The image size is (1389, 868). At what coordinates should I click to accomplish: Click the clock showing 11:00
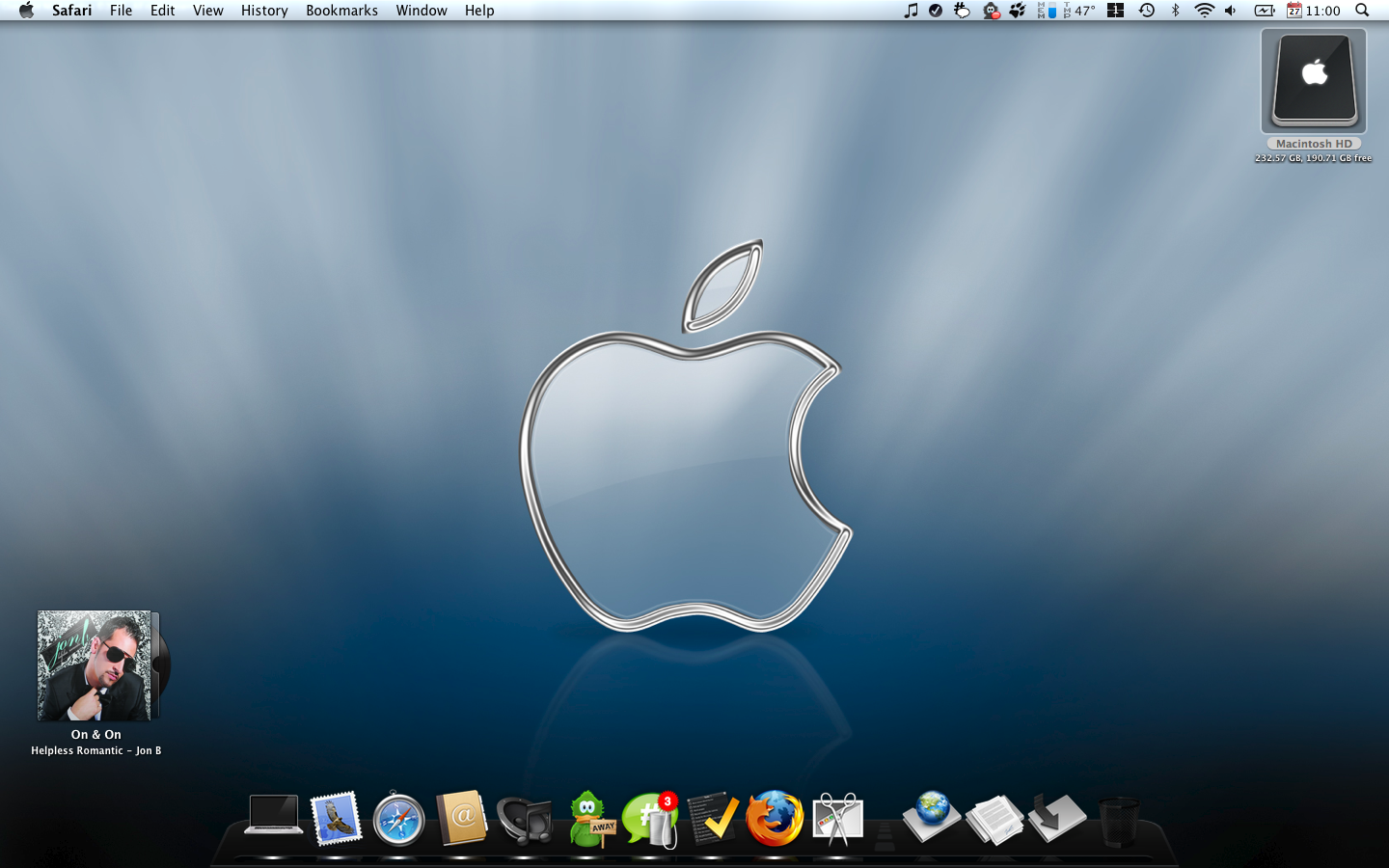tap(1322, 11)
